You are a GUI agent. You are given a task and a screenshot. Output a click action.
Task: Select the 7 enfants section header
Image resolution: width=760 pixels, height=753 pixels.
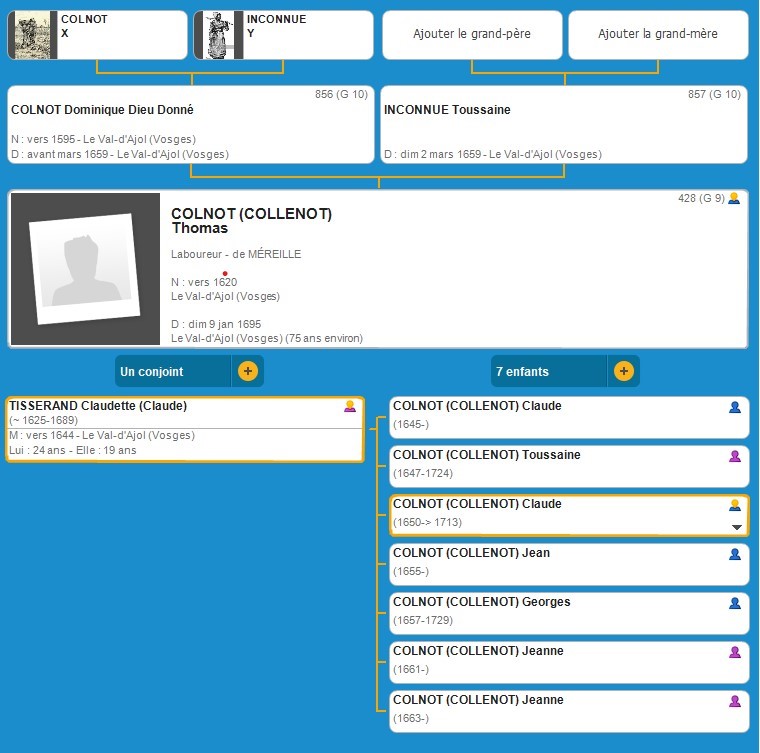[x=548, y=371]
